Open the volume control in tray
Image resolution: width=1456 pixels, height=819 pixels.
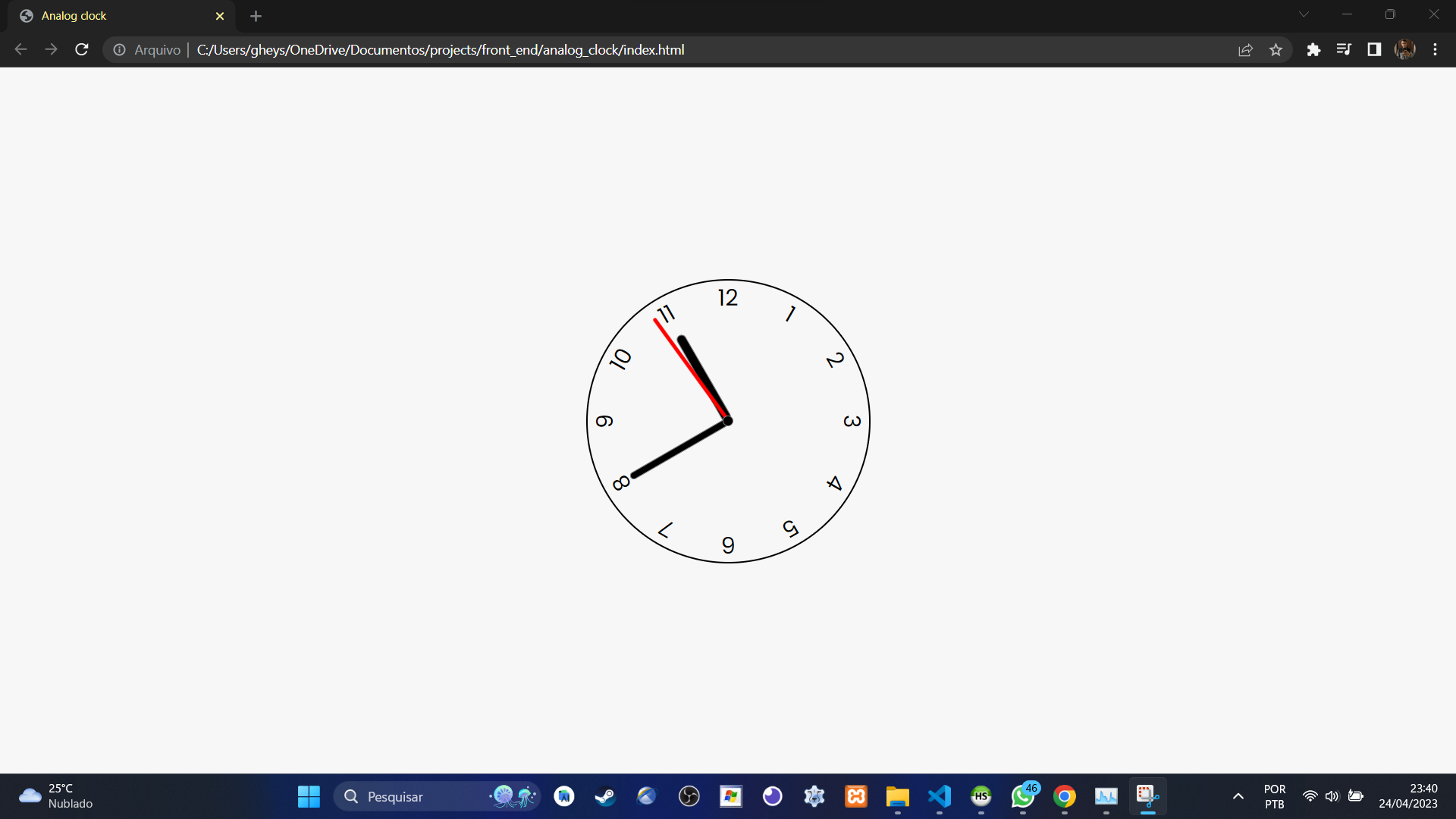[1332, 796]
